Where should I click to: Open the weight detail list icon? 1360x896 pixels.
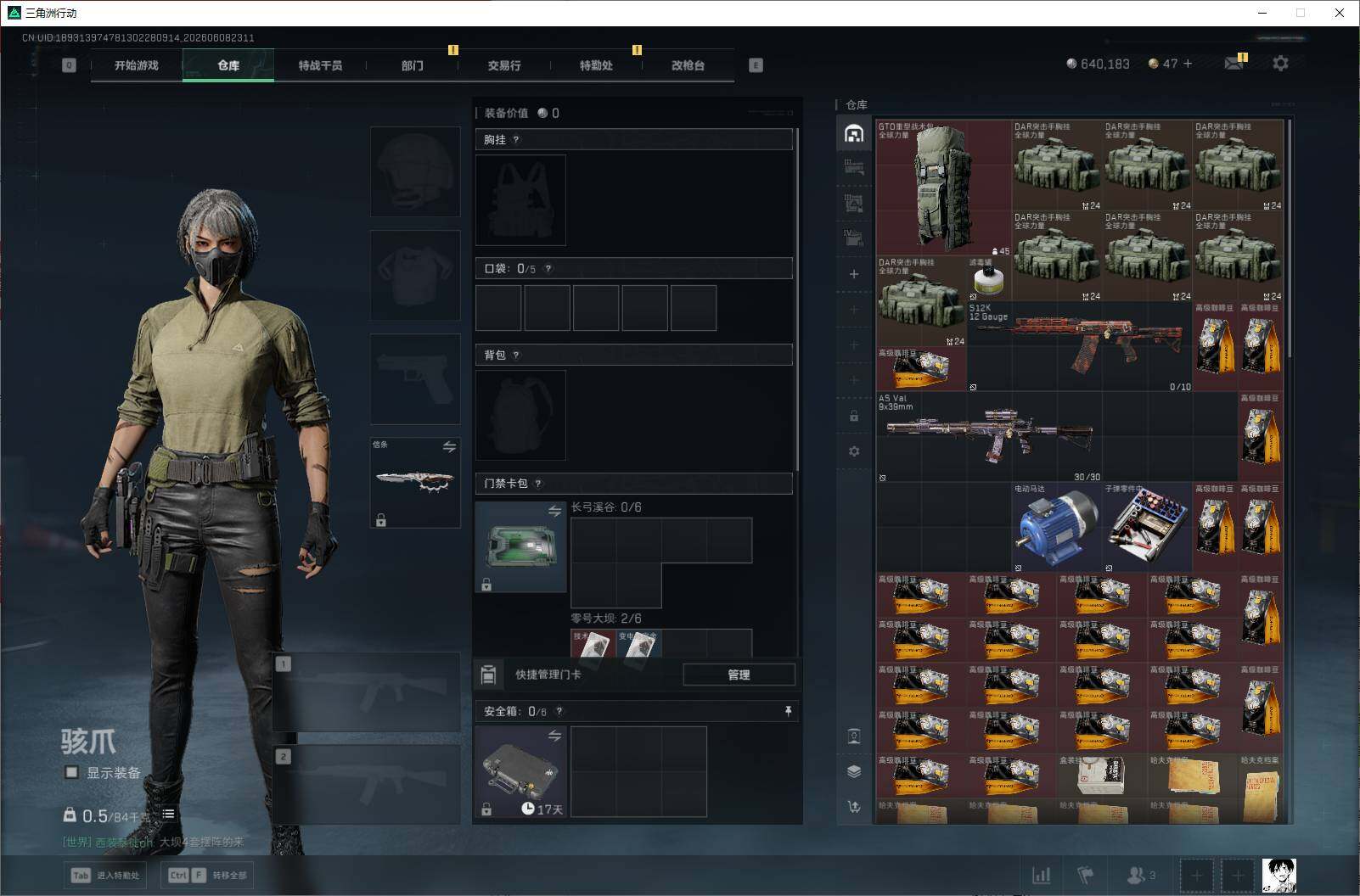click(x=168, y=814)
